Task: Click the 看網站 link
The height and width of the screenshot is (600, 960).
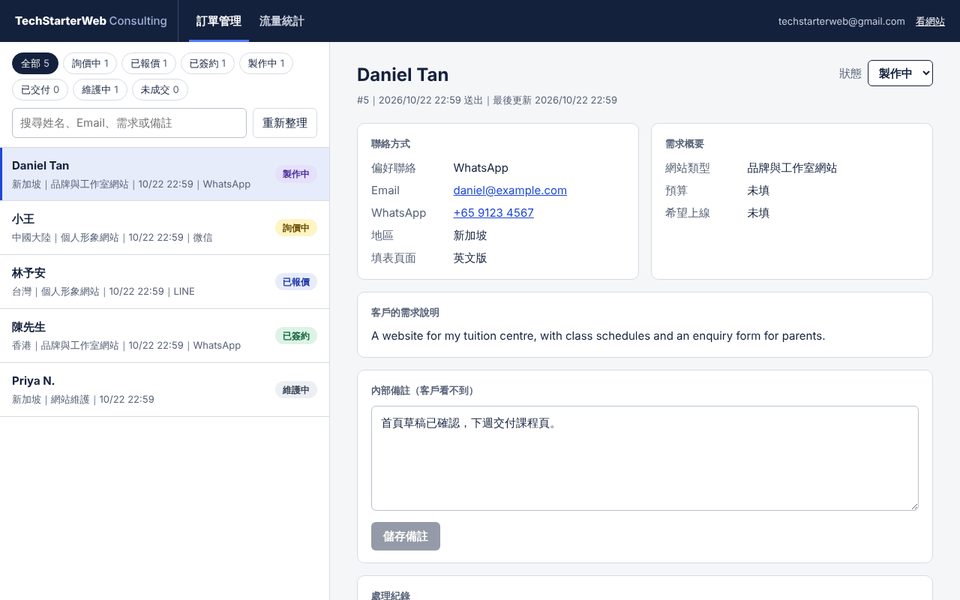Action: point(930,21)
